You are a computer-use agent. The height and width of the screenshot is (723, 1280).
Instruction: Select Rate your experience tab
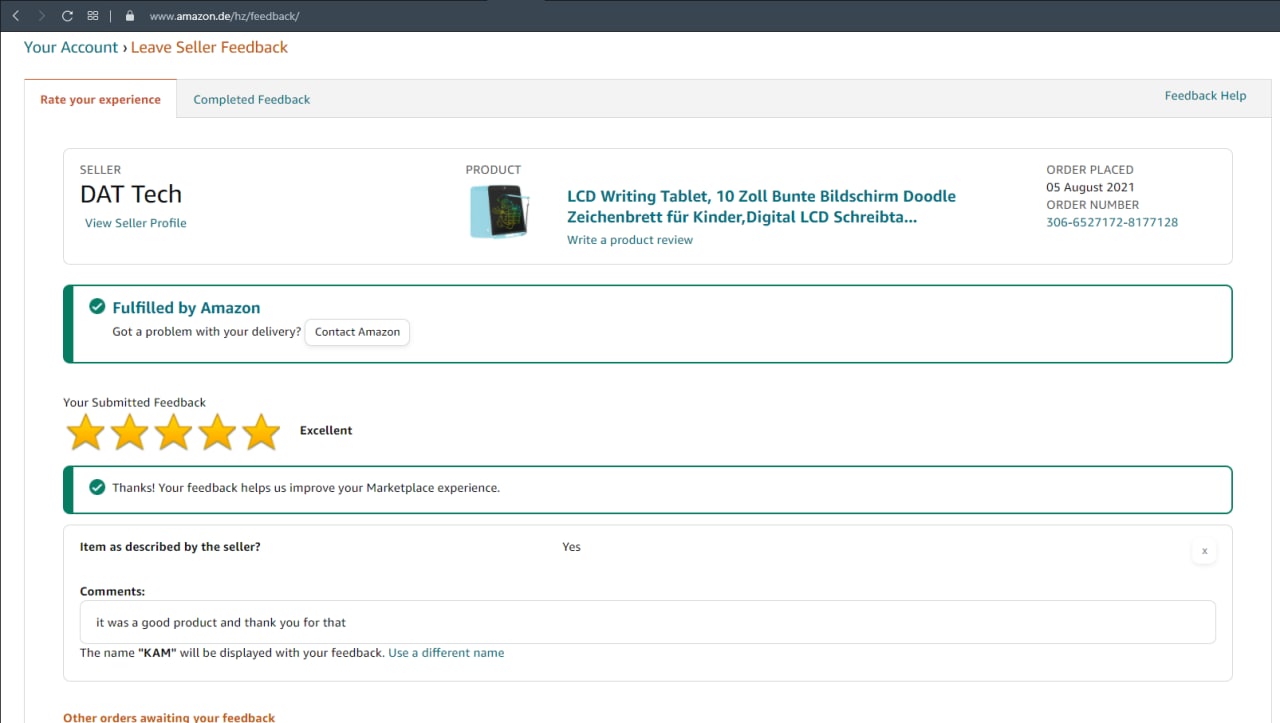point(100,99)
